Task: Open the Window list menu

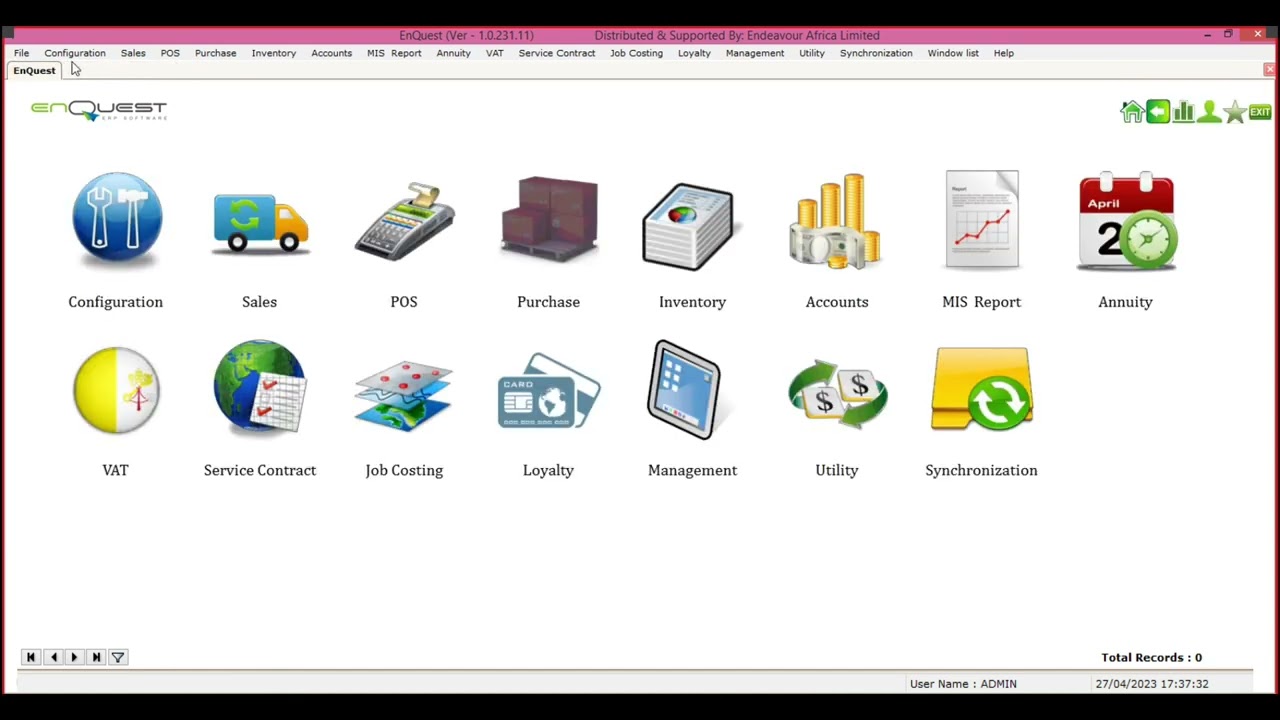Action: [953, 53]
